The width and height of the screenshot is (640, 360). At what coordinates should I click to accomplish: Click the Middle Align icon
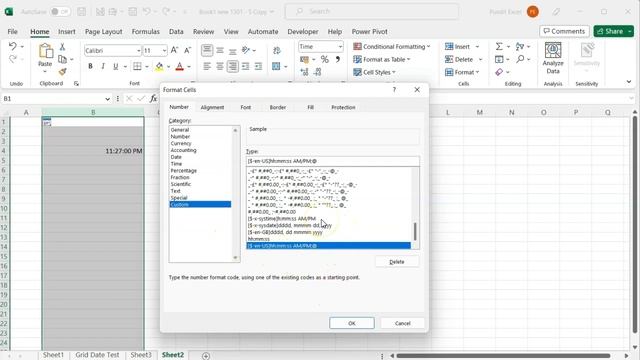[220, 50]
